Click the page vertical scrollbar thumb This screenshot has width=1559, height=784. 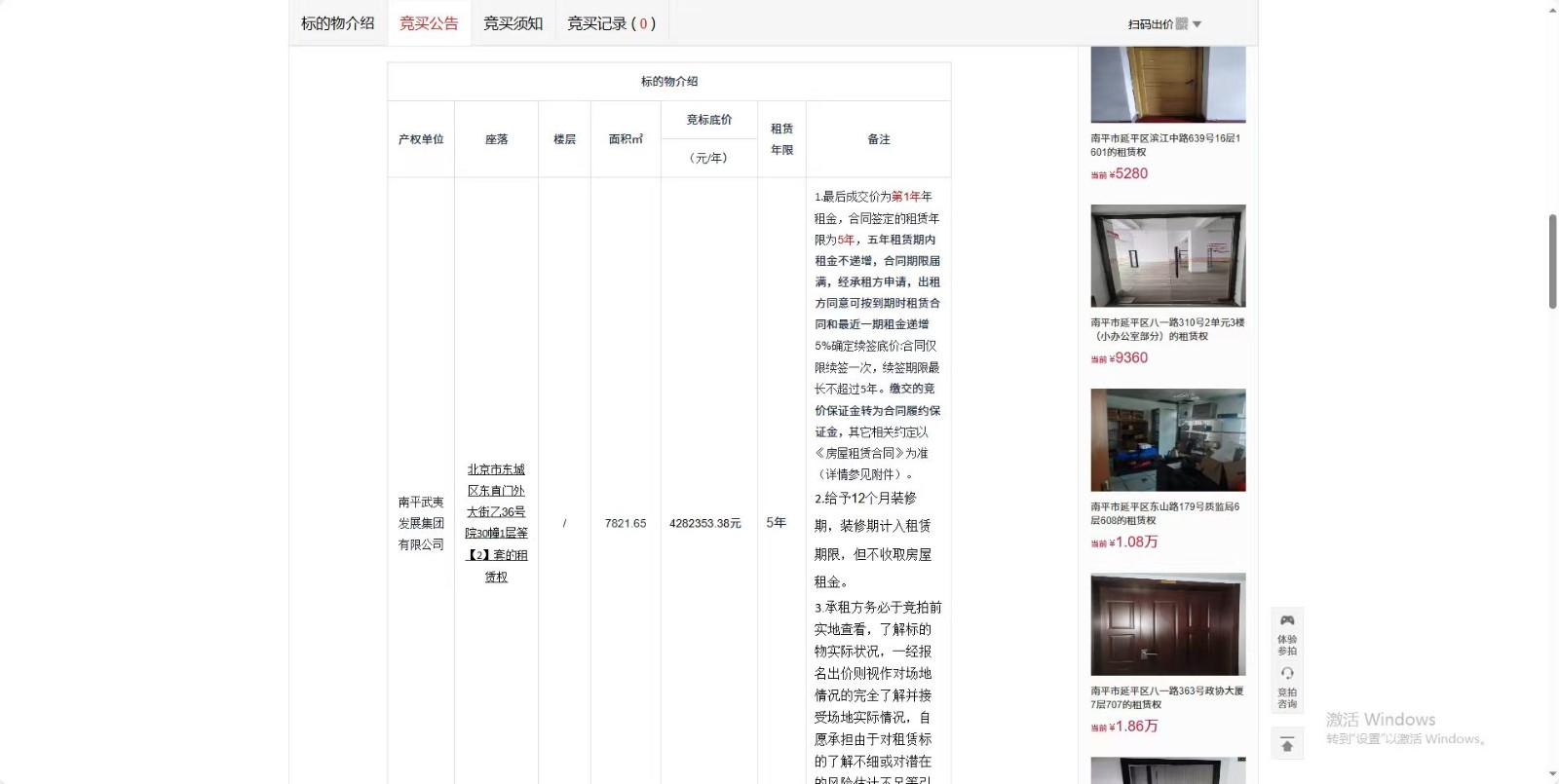[x=1552, y=261]
